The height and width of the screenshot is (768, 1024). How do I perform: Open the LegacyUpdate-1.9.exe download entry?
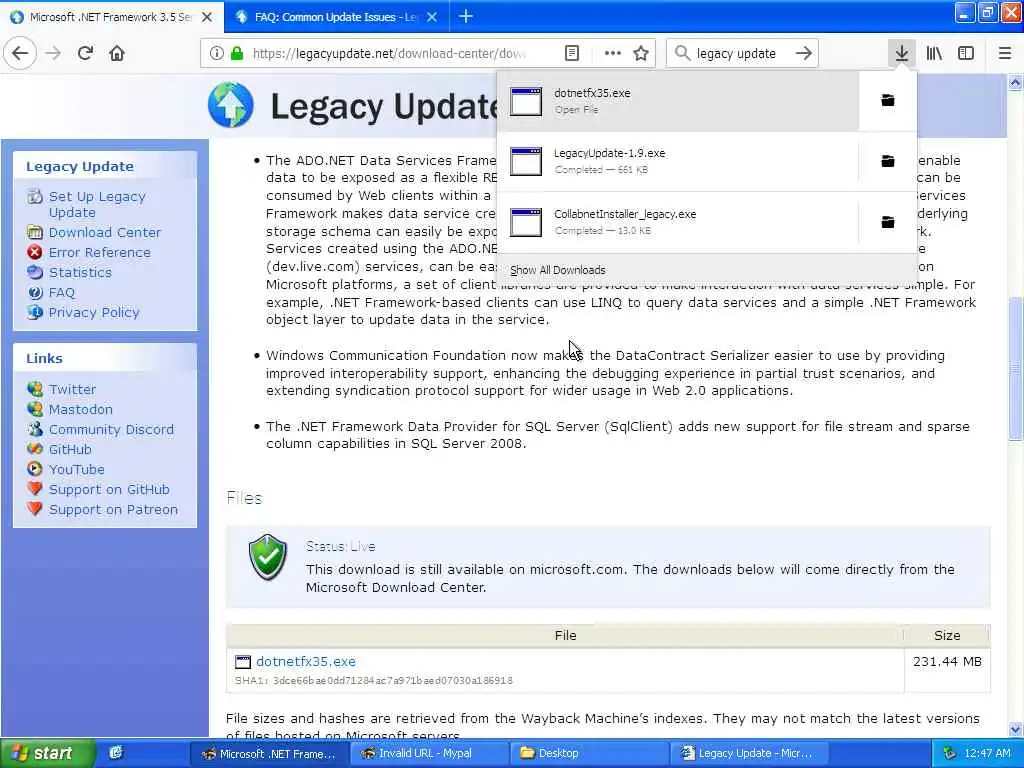click(x=678, y=161)
